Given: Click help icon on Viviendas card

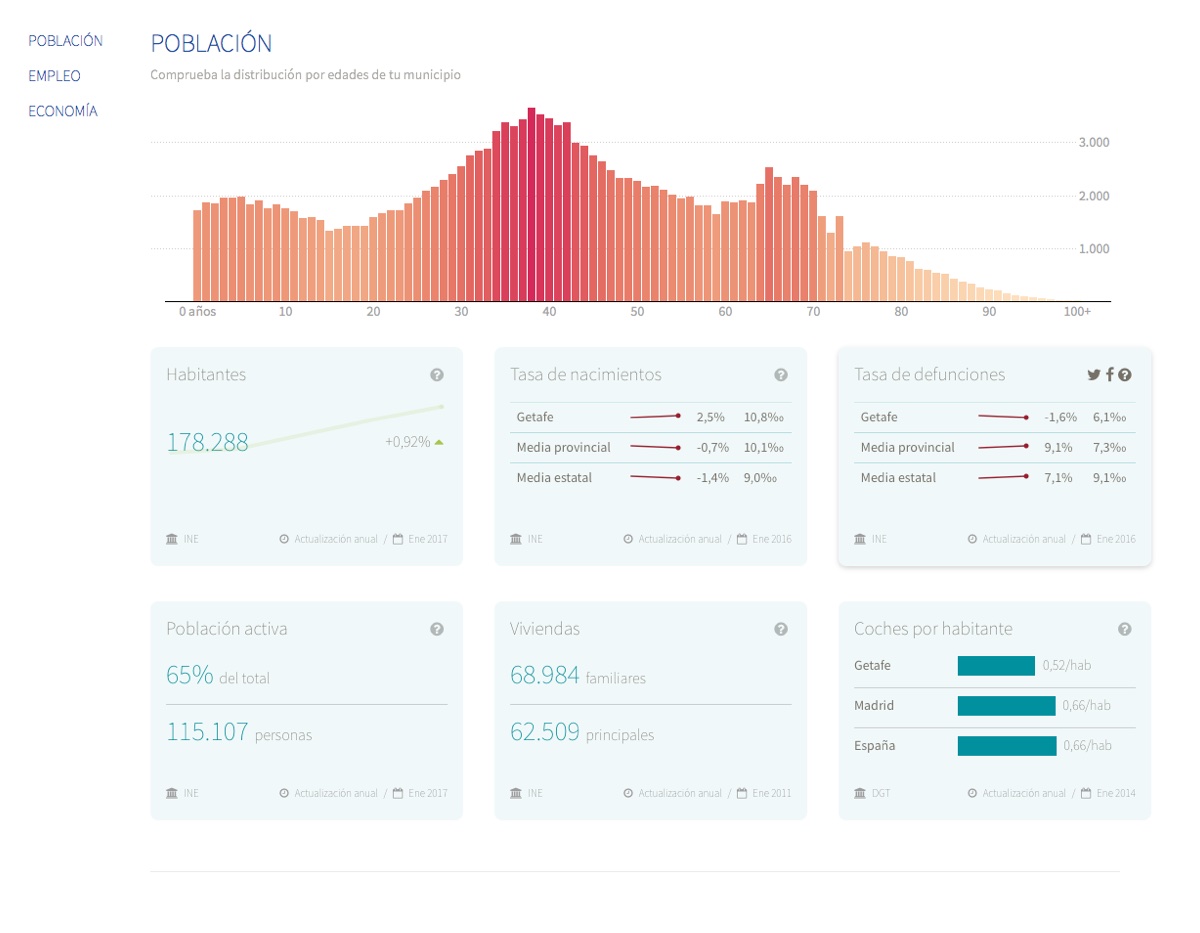Looking at the screenshot, I should (x=781, y=629).
